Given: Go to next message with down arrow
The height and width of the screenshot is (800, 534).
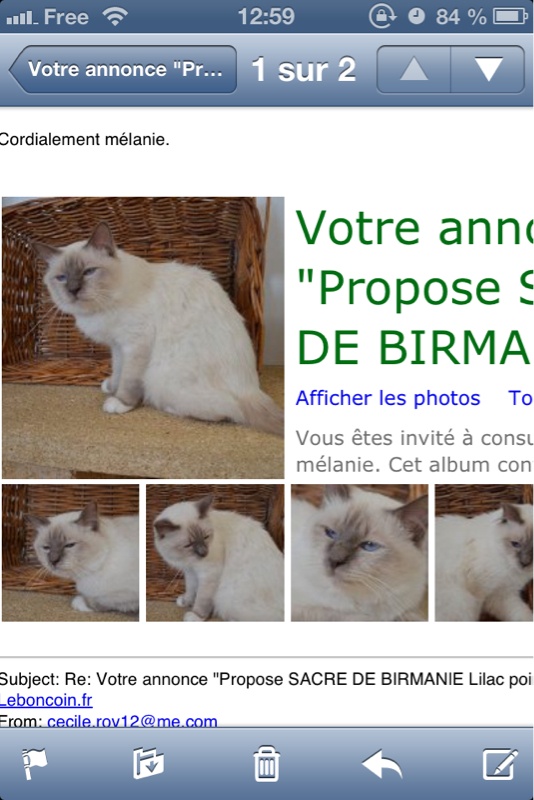Looking at the screenshot, I should click(x=488, y=69).
